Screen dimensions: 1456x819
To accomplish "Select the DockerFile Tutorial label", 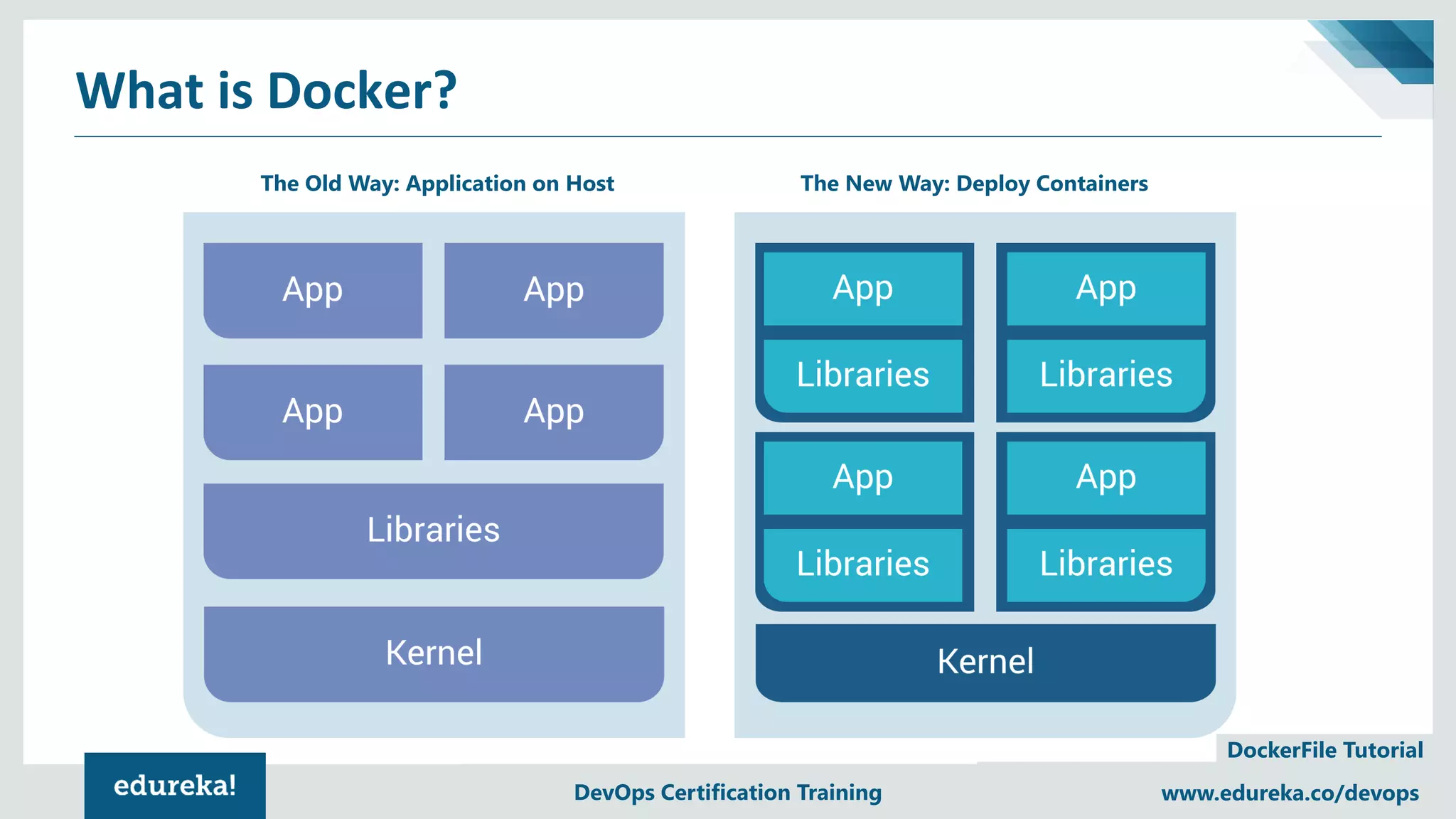I will click(1324, 750).
